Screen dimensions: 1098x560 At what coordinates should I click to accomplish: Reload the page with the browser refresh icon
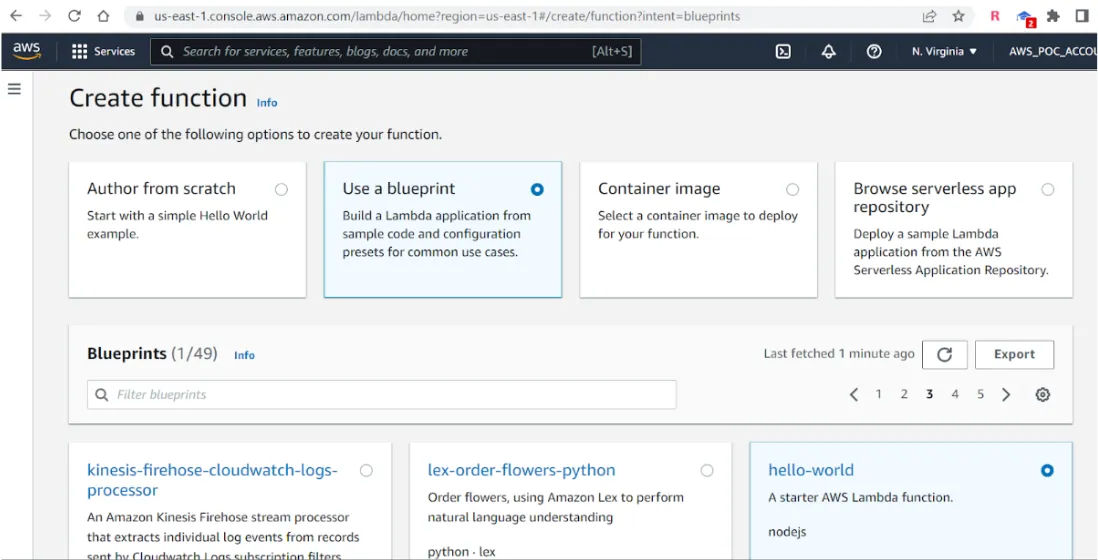pyautogui.click(x=74, y=16)
